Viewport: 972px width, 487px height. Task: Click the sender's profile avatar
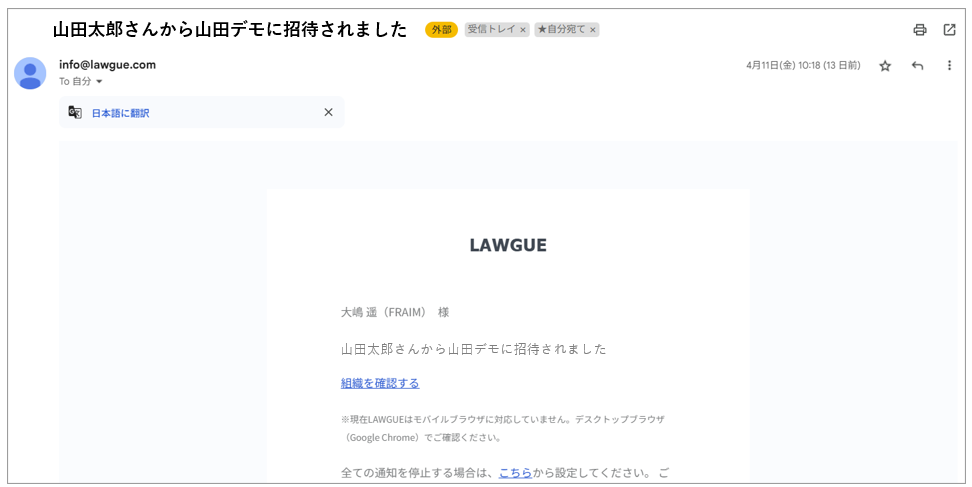[30, 73]
